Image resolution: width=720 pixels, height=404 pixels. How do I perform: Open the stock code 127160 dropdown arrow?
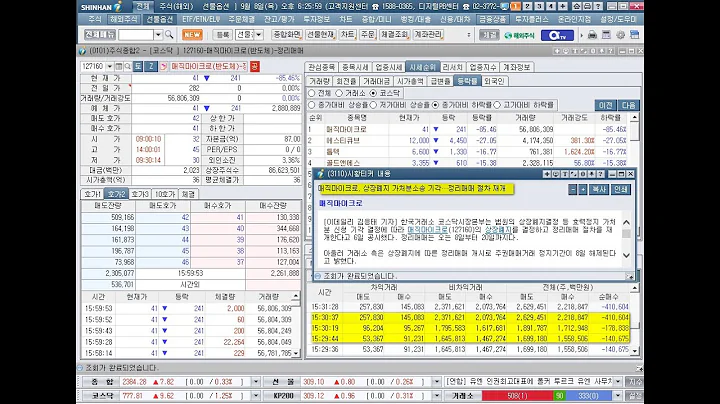point(109,67)
